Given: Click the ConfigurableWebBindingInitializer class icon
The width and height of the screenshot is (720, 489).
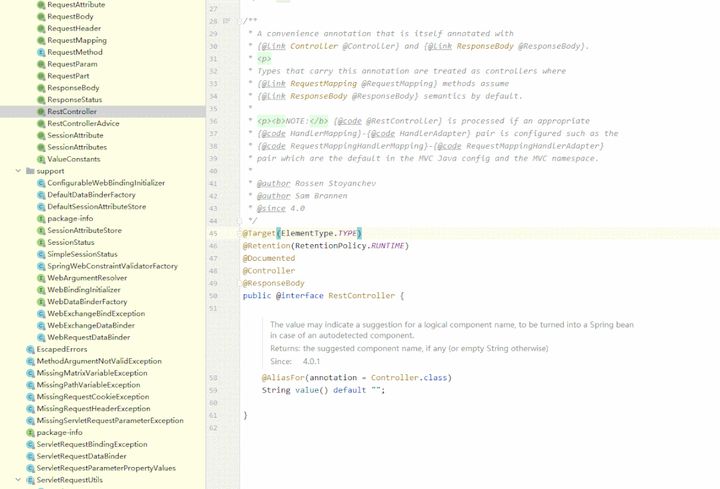Looking at the screenshot, I should pos(41,183).
